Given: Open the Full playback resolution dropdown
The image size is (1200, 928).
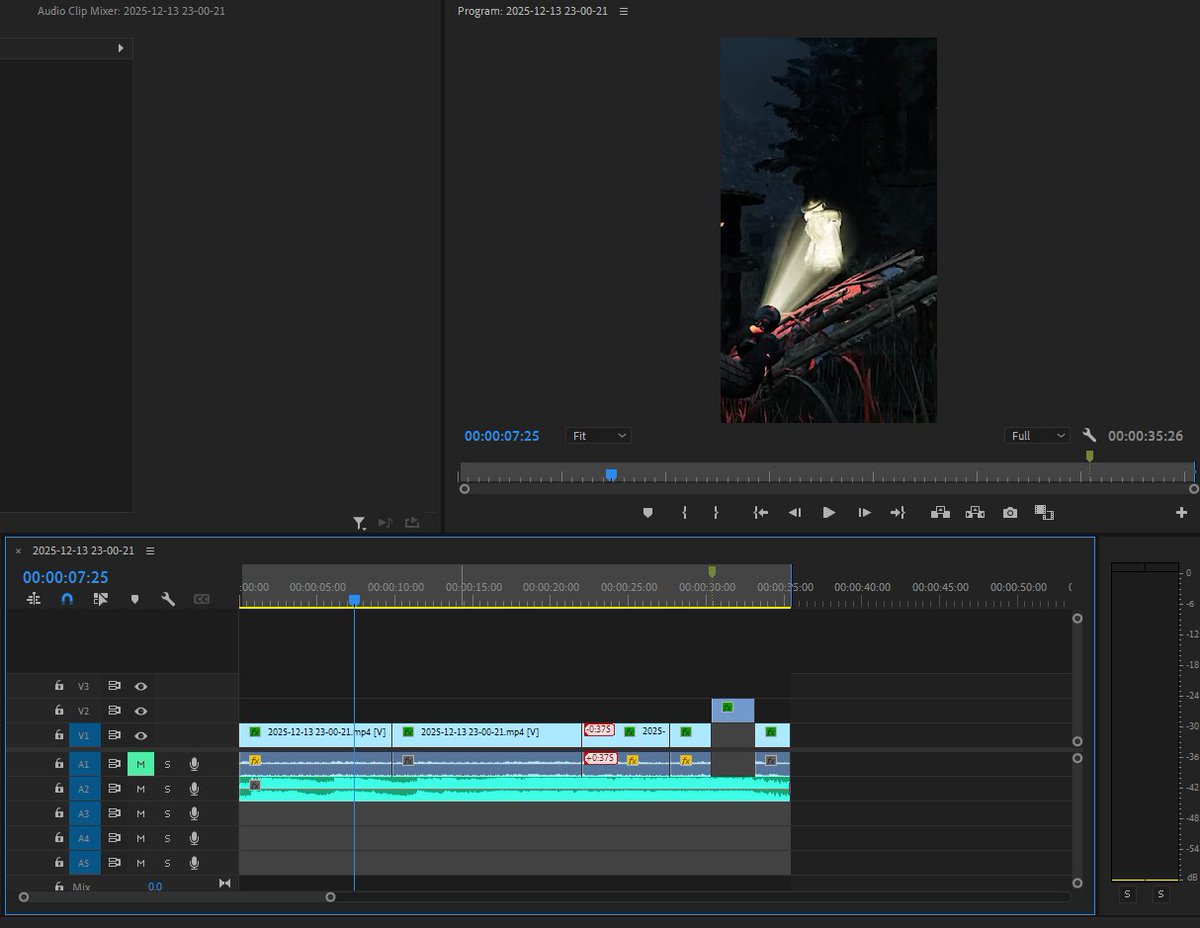Looking at the screenshot, I should [1036, 435].
